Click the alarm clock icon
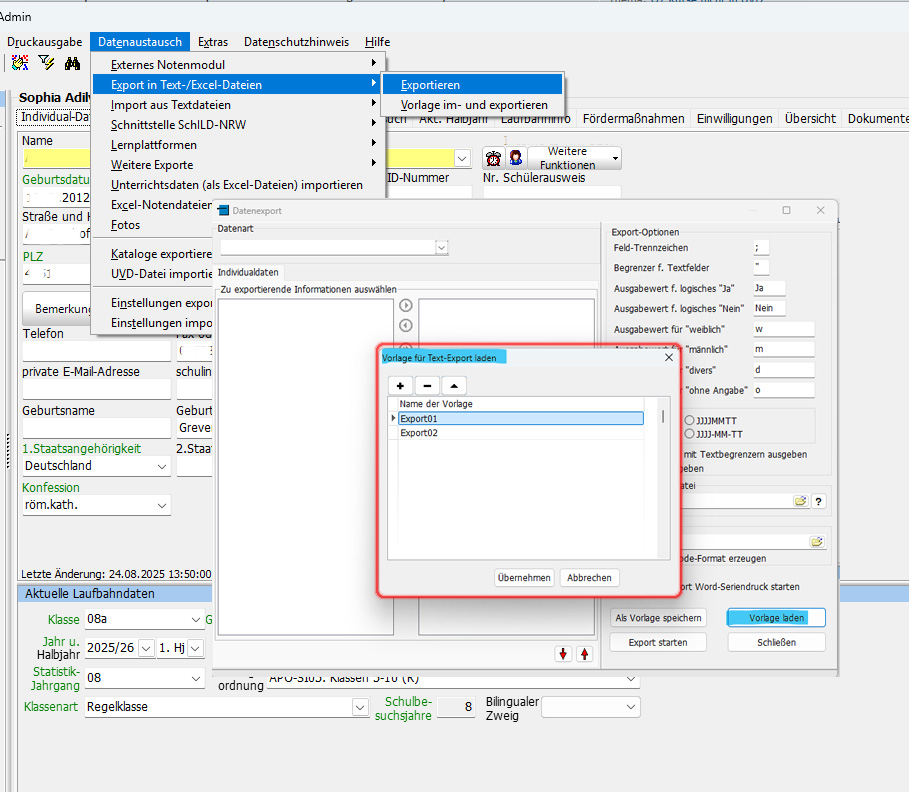 coord(493,158)
